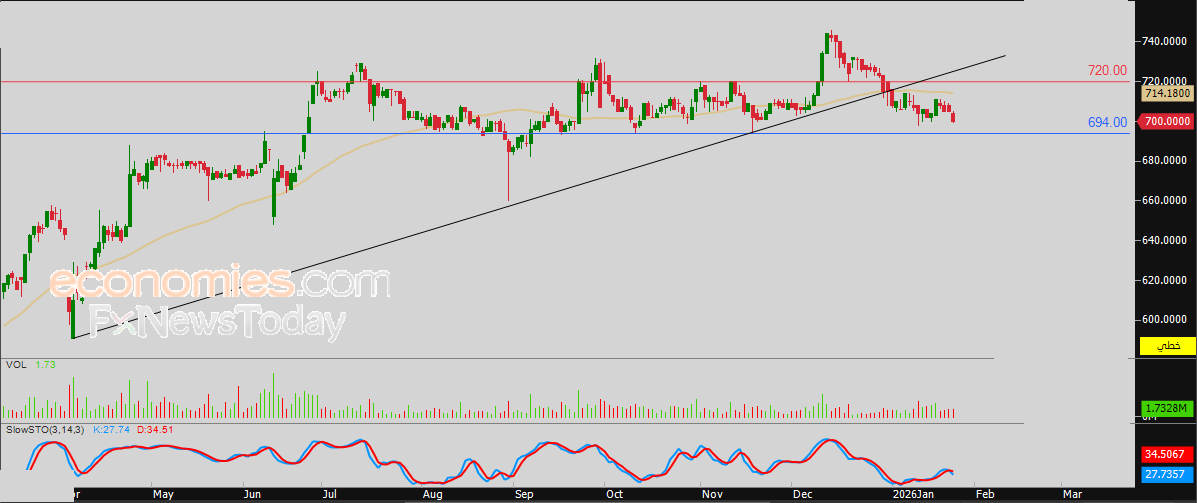The image size is (1197, 503).
Task: Click the yellow خطي scale label
Action: point(1167,347)
